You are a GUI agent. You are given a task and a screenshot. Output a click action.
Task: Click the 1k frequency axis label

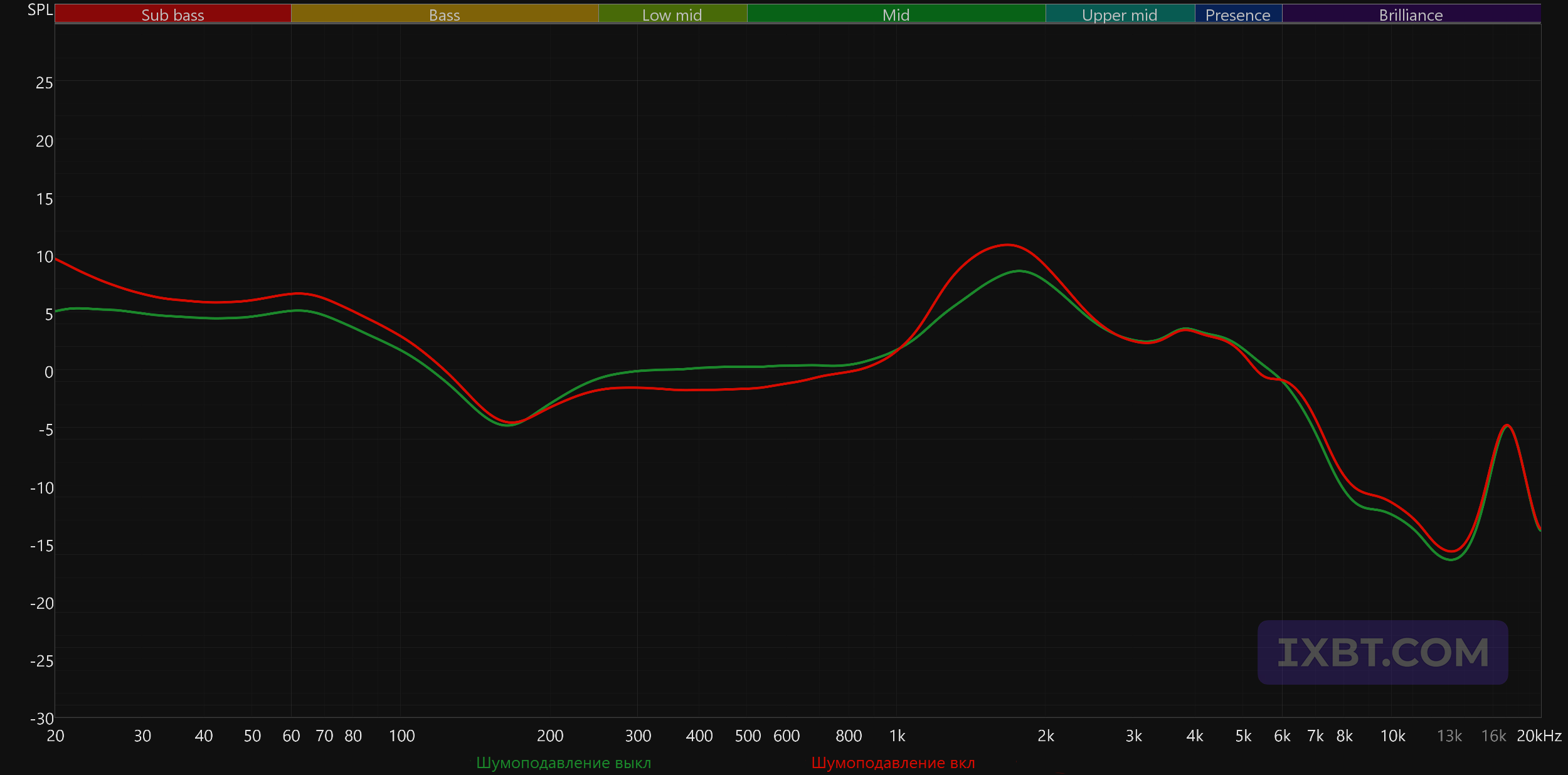897,736
